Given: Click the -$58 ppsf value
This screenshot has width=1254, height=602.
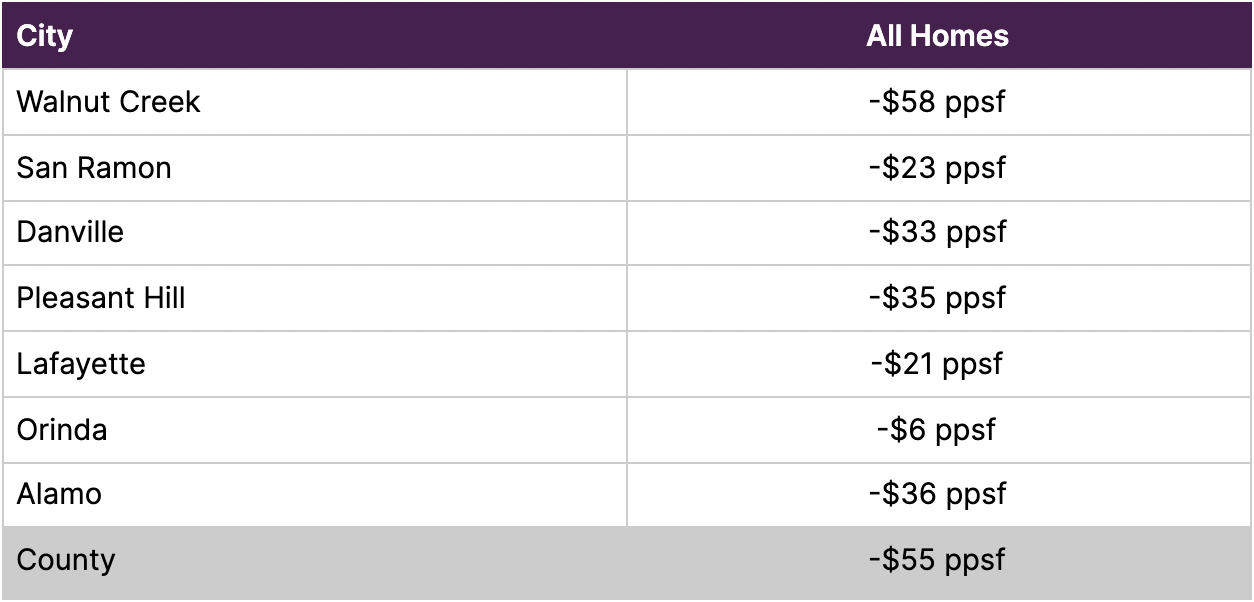Looking at the screenshot, I should [x=937, y=102].
